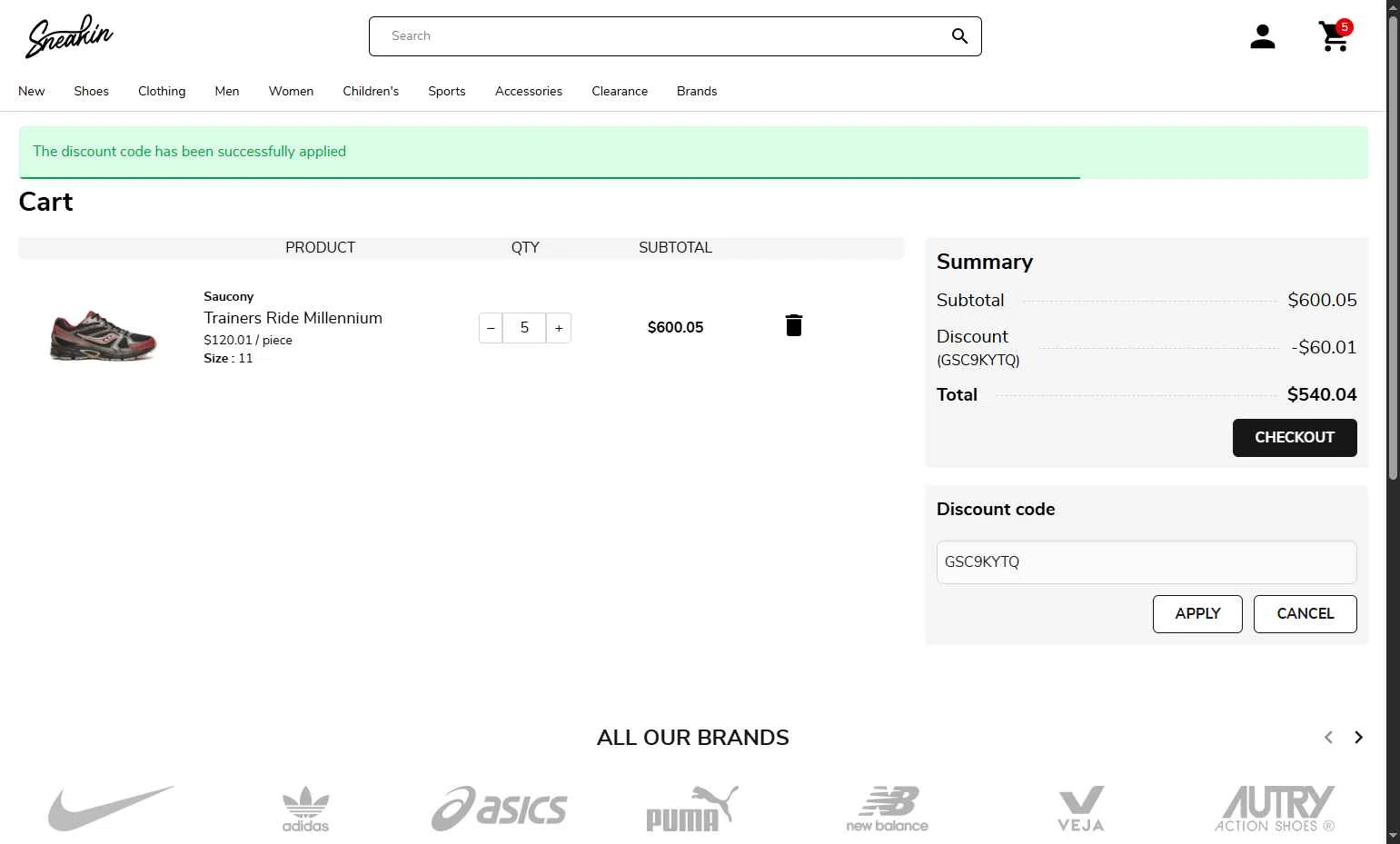Show next brands with right chevron
The height and width of the screenshot is (844, 1400).
tap(1358, 738)
